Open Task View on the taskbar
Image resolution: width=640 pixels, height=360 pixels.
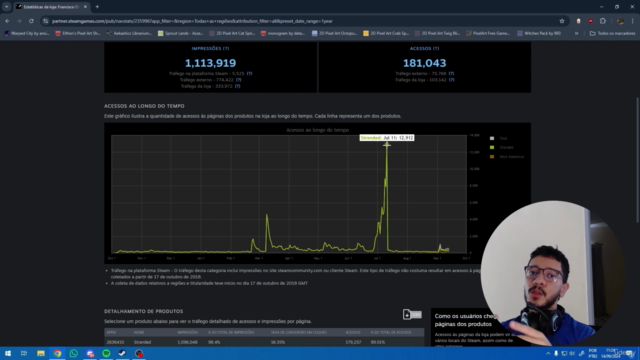tap(24, 353)
